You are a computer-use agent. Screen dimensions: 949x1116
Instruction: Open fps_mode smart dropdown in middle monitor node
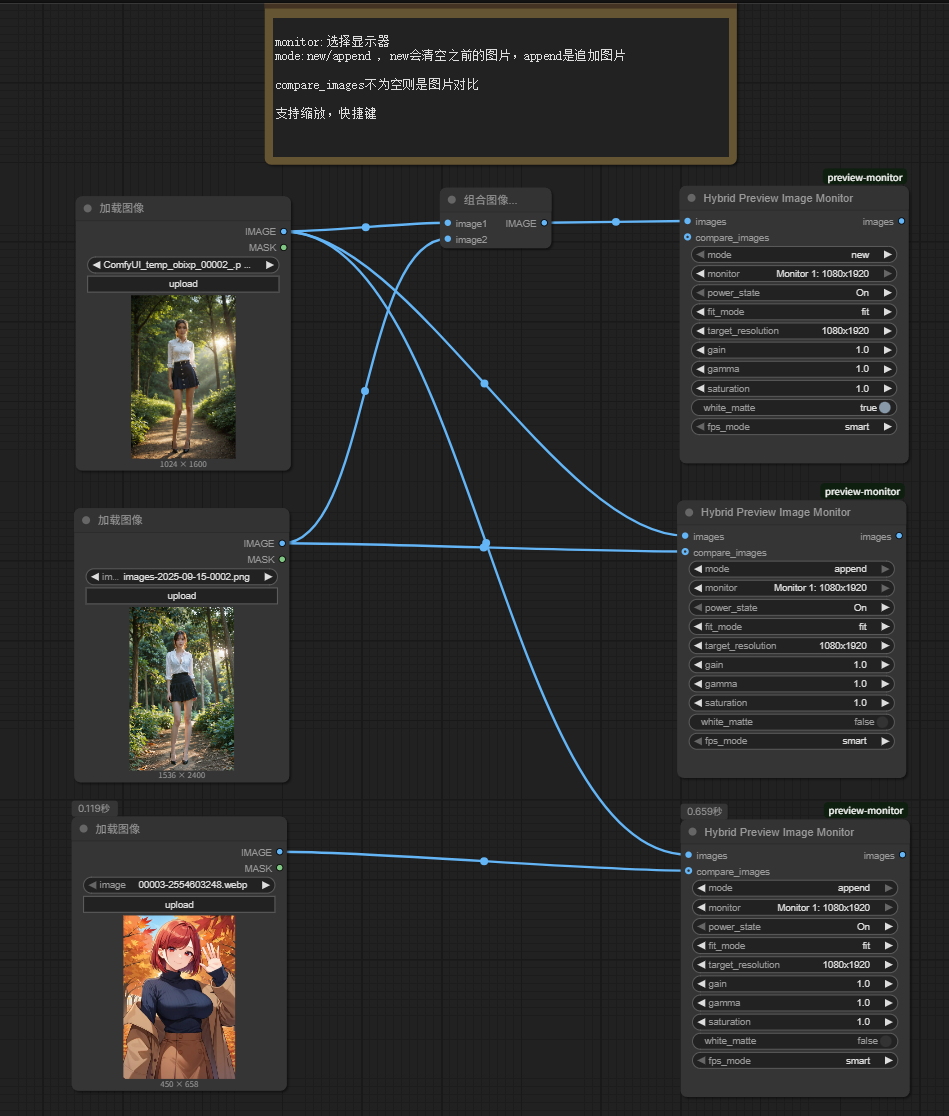[x=791, y=741]
